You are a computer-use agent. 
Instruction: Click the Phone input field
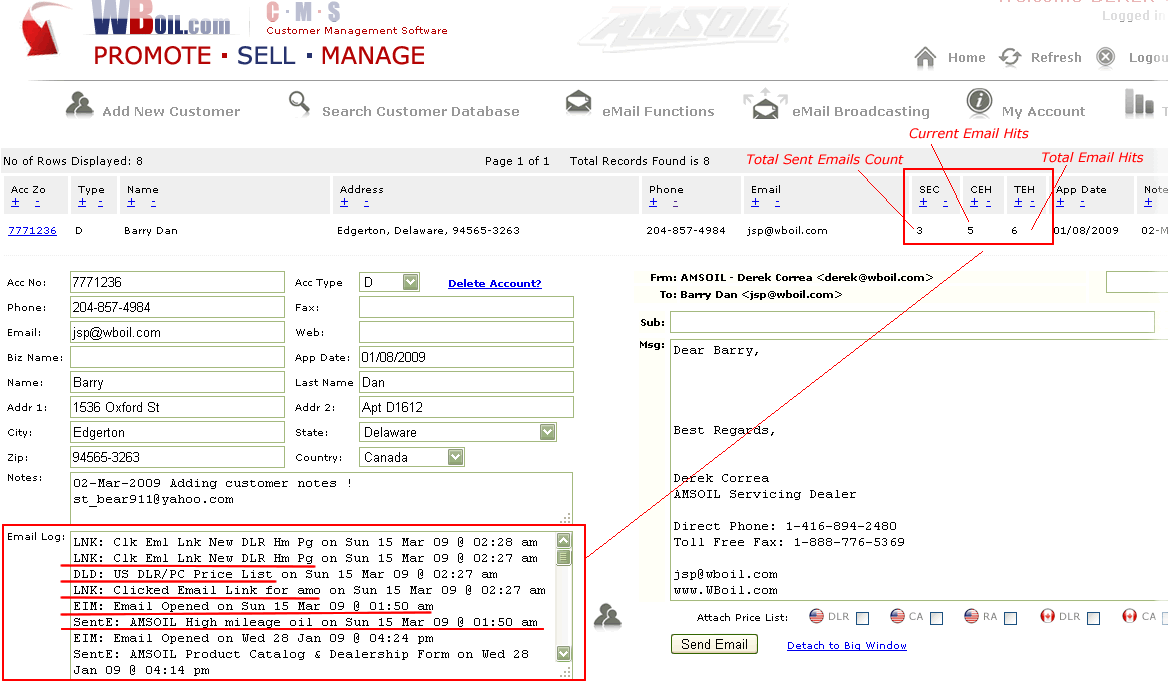177,307
